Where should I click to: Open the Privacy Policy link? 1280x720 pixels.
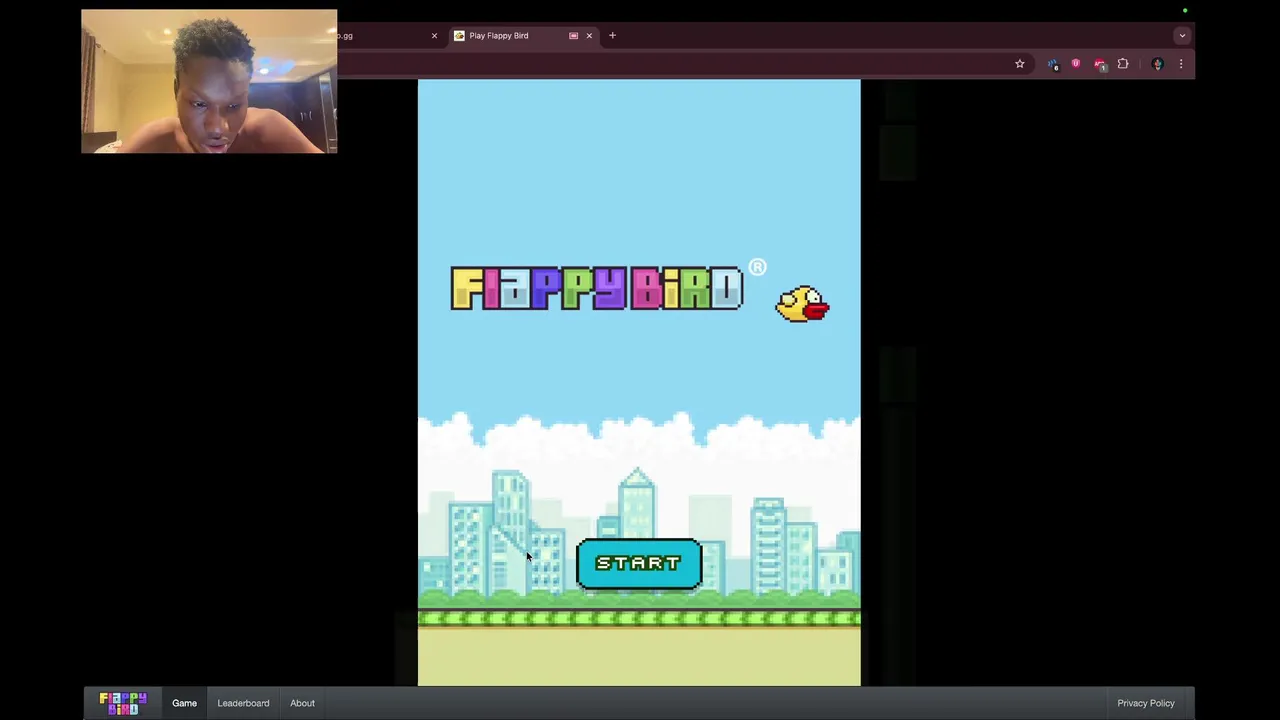1146,703
